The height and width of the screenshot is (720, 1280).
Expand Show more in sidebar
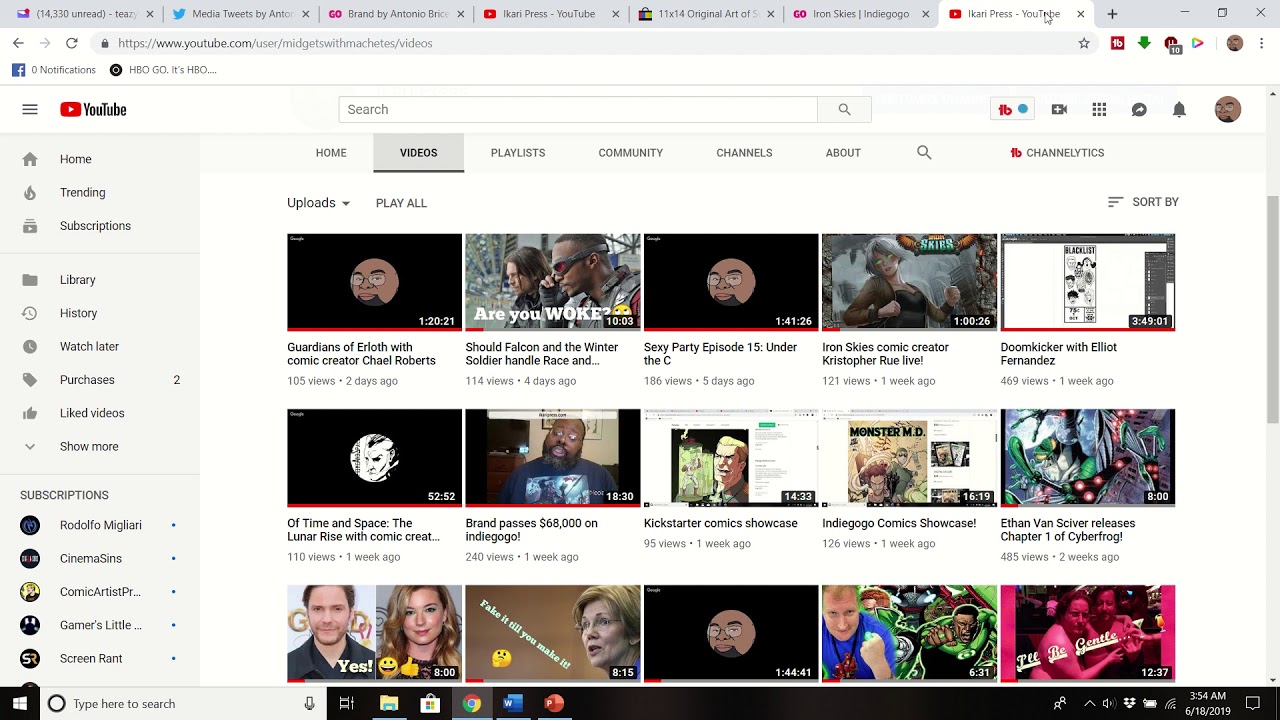[x=88, y=447]
